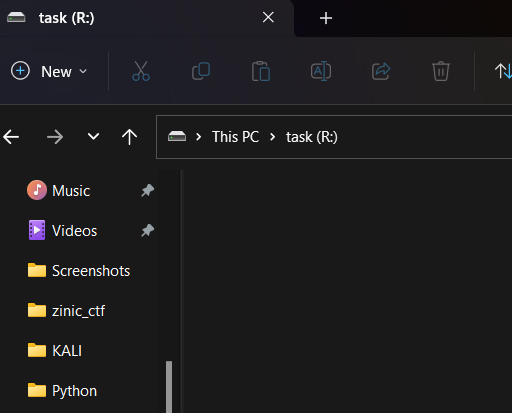
Task: Click the Copy icon in toolbar
Action: [201, 71]
